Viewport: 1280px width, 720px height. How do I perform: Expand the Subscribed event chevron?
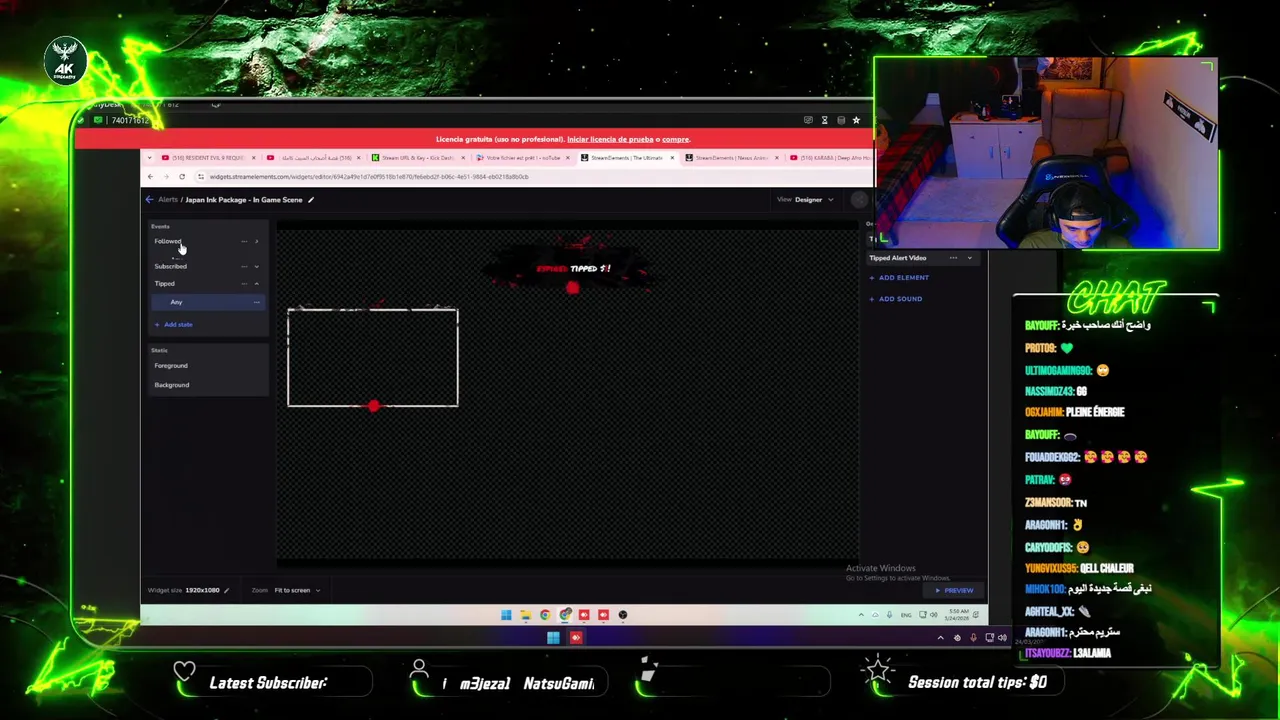coord(256,266)
